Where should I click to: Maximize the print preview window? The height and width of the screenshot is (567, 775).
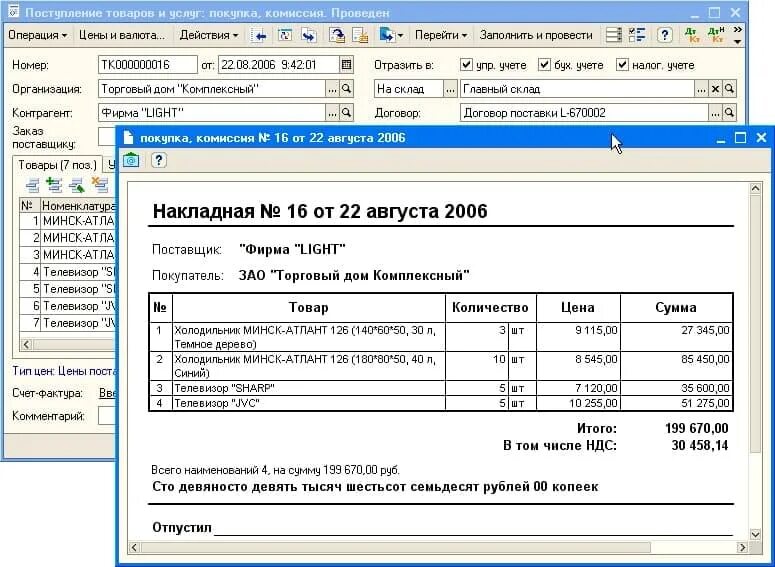click(740, 137)
